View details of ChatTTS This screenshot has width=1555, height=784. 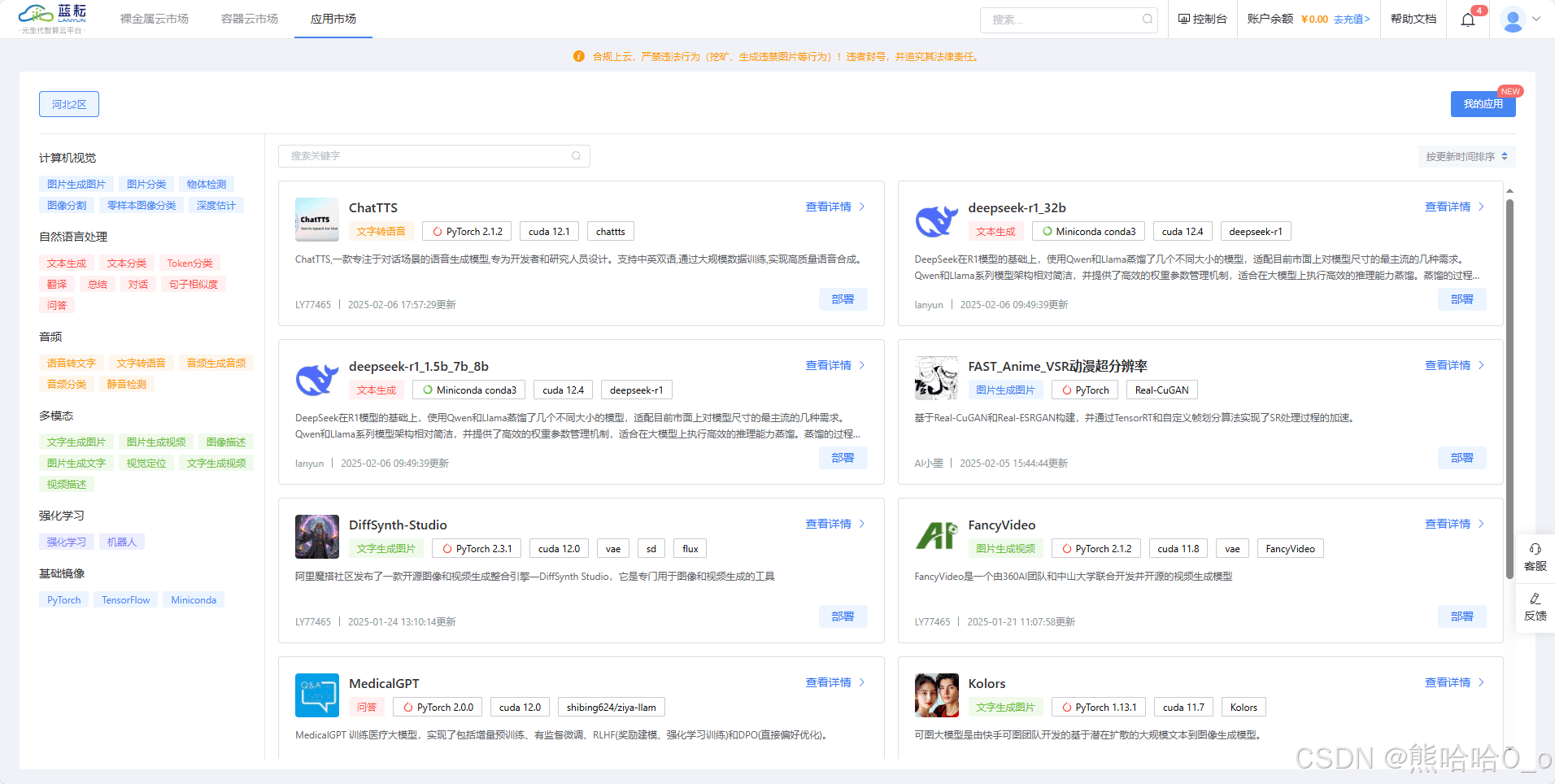(x=835, y=207)
